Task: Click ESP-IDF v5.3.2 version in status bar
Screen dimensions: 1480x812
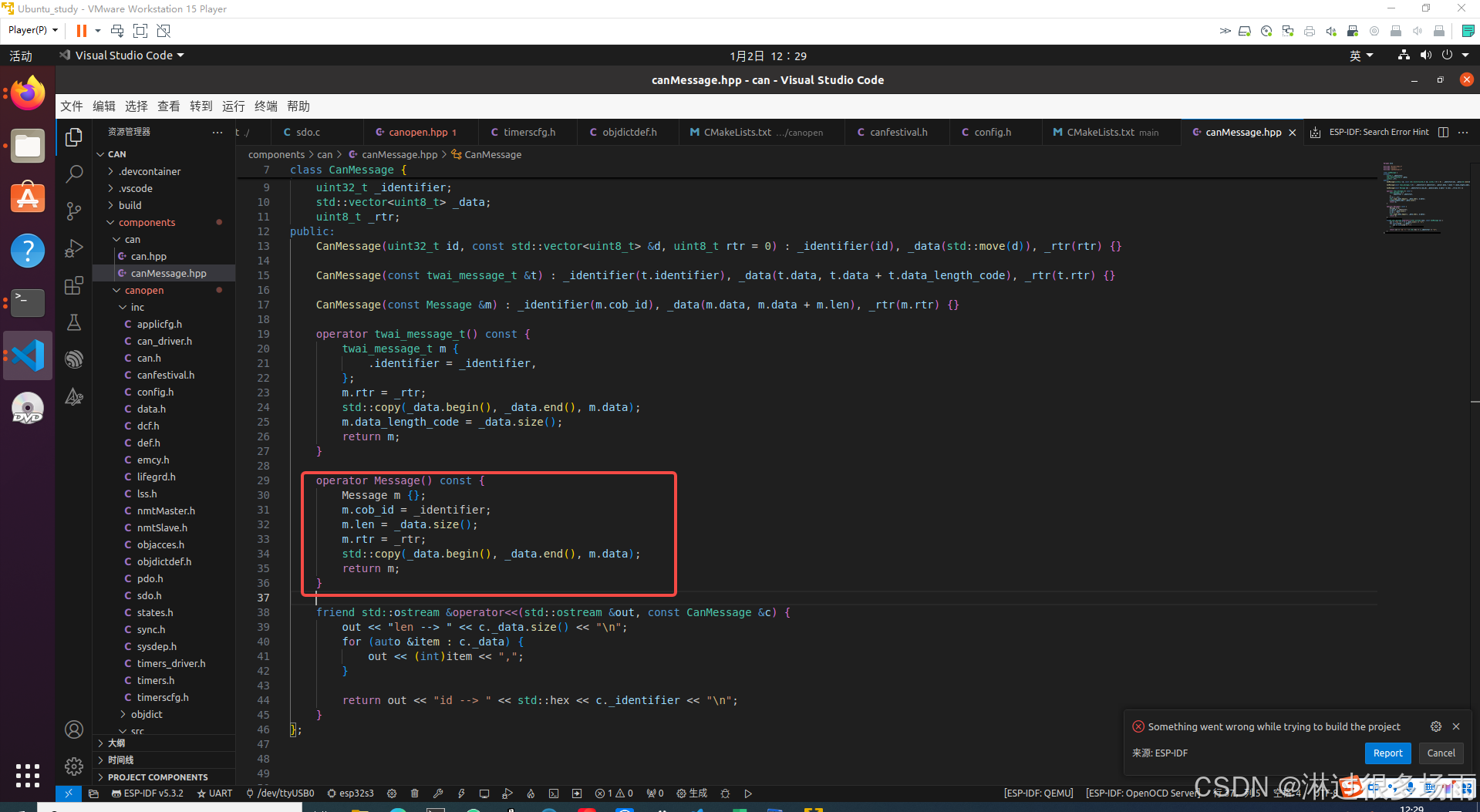Action: pos(147,793)
